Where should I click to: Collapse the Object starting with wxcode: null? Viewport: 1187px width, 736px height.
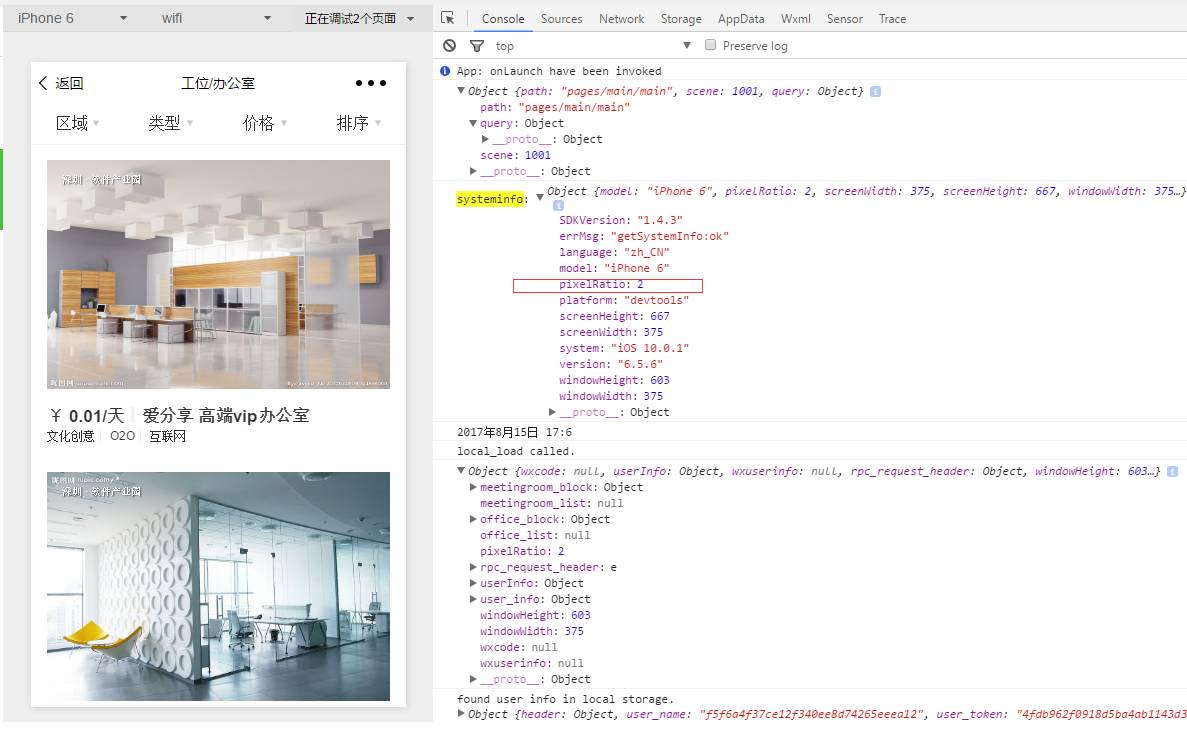(461, 471)
